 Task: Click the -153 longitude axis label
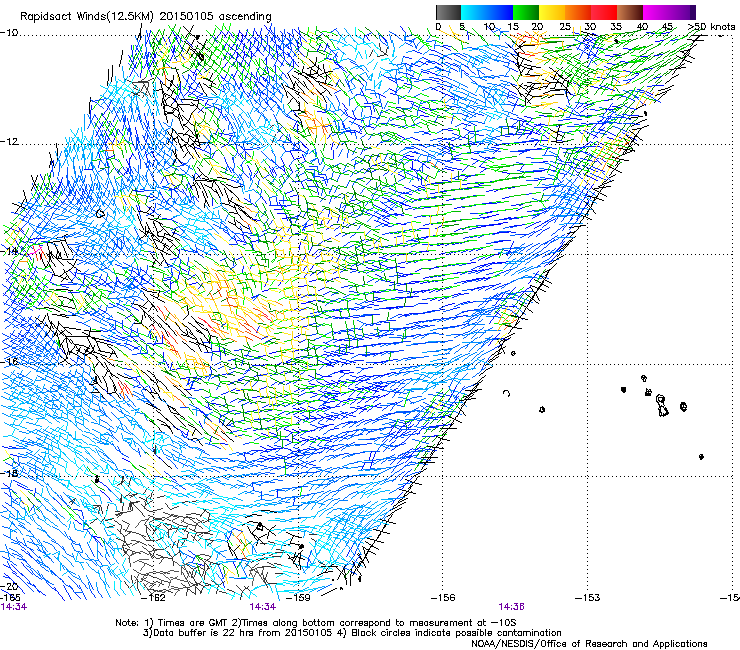click(588, 598)
